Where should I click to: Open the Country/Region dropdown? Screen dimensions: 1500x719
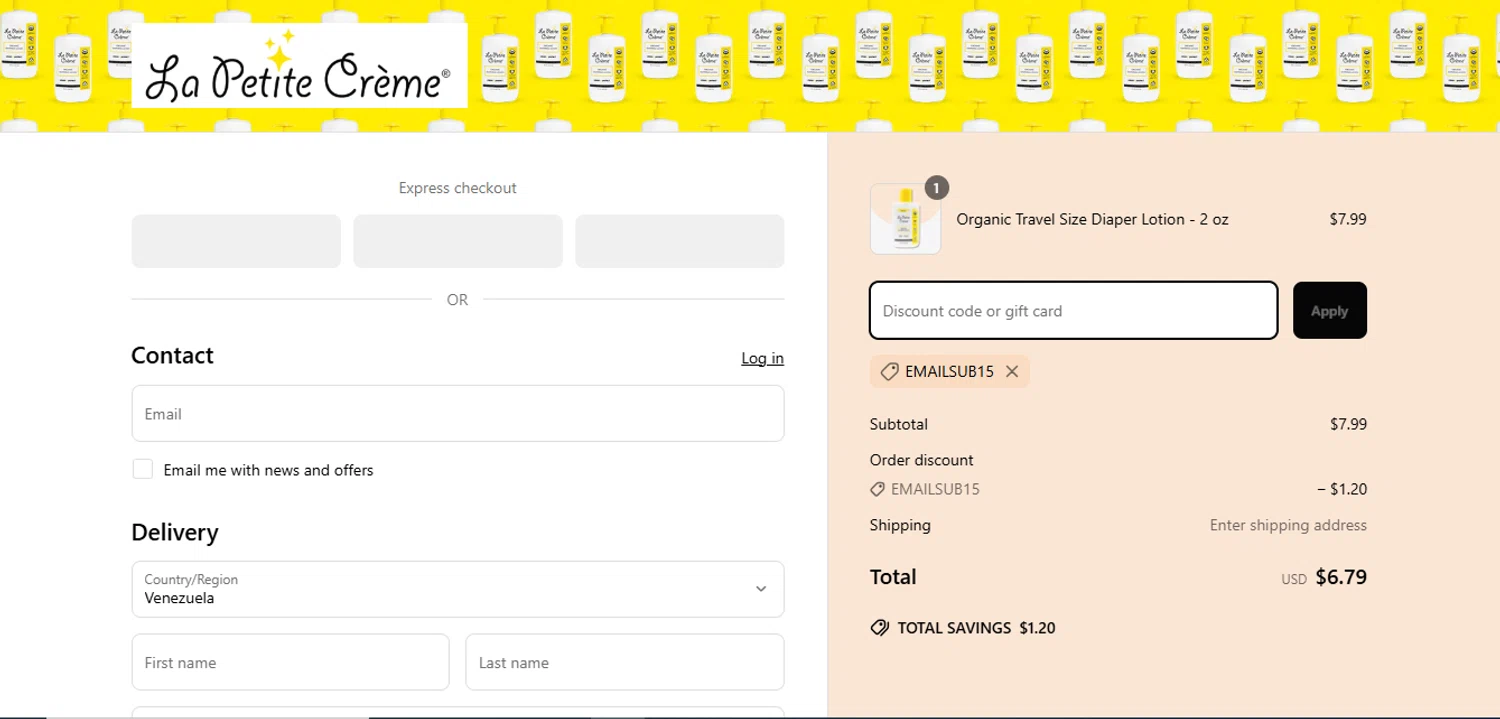pos(458,589)
